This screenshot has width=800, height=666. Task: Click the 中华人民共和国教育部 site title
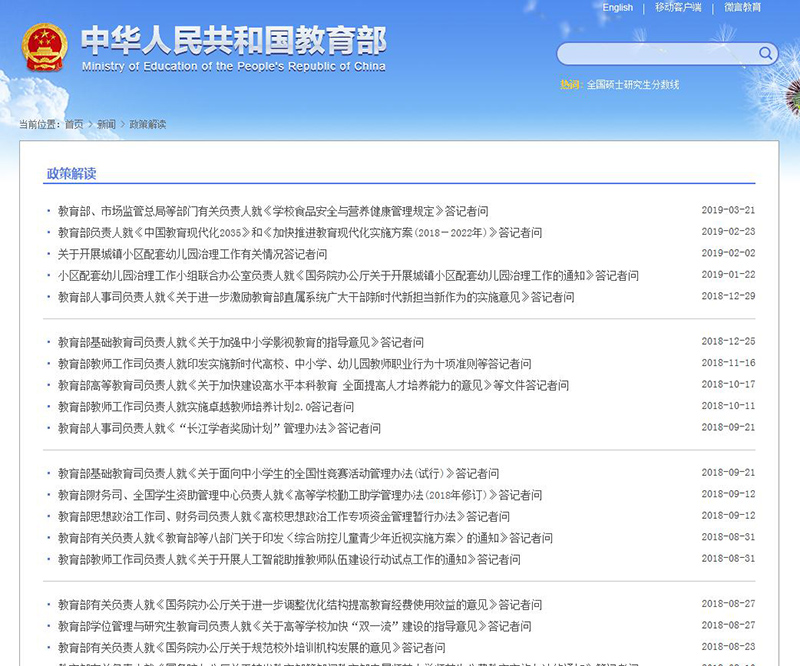[234, 40]
